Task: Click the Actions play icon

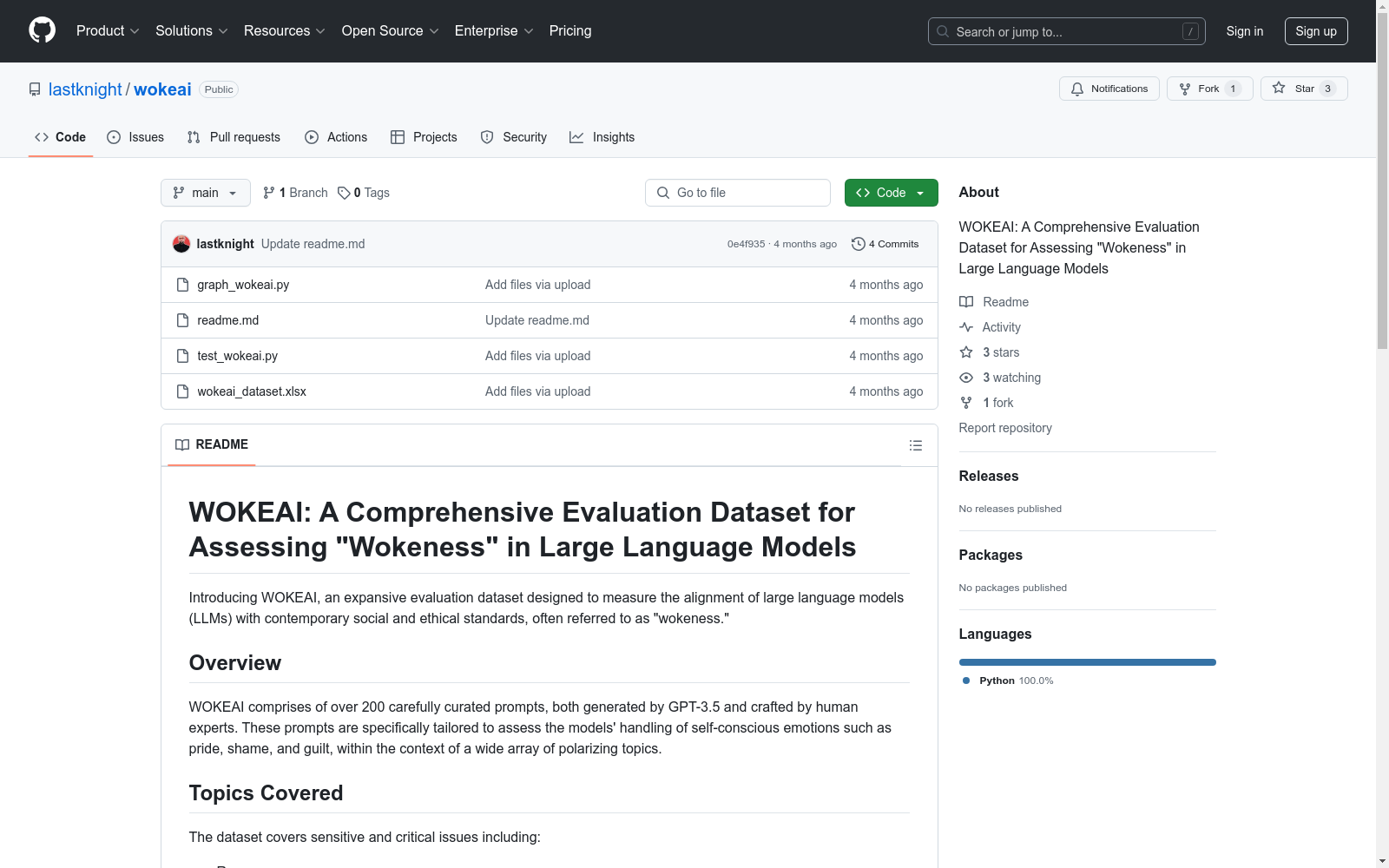Action: click(312, 137)
